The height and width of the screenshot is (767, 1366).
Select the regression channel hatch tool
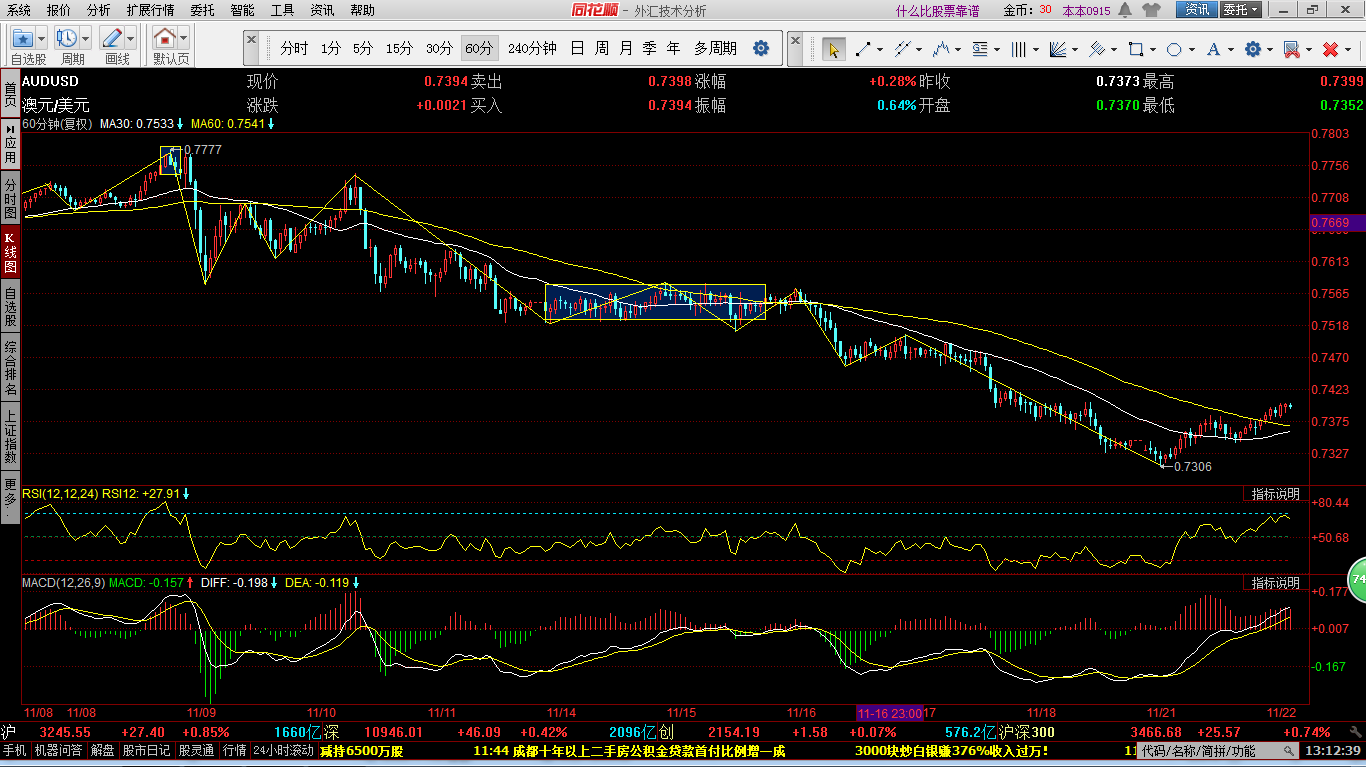coord(1098,49)
